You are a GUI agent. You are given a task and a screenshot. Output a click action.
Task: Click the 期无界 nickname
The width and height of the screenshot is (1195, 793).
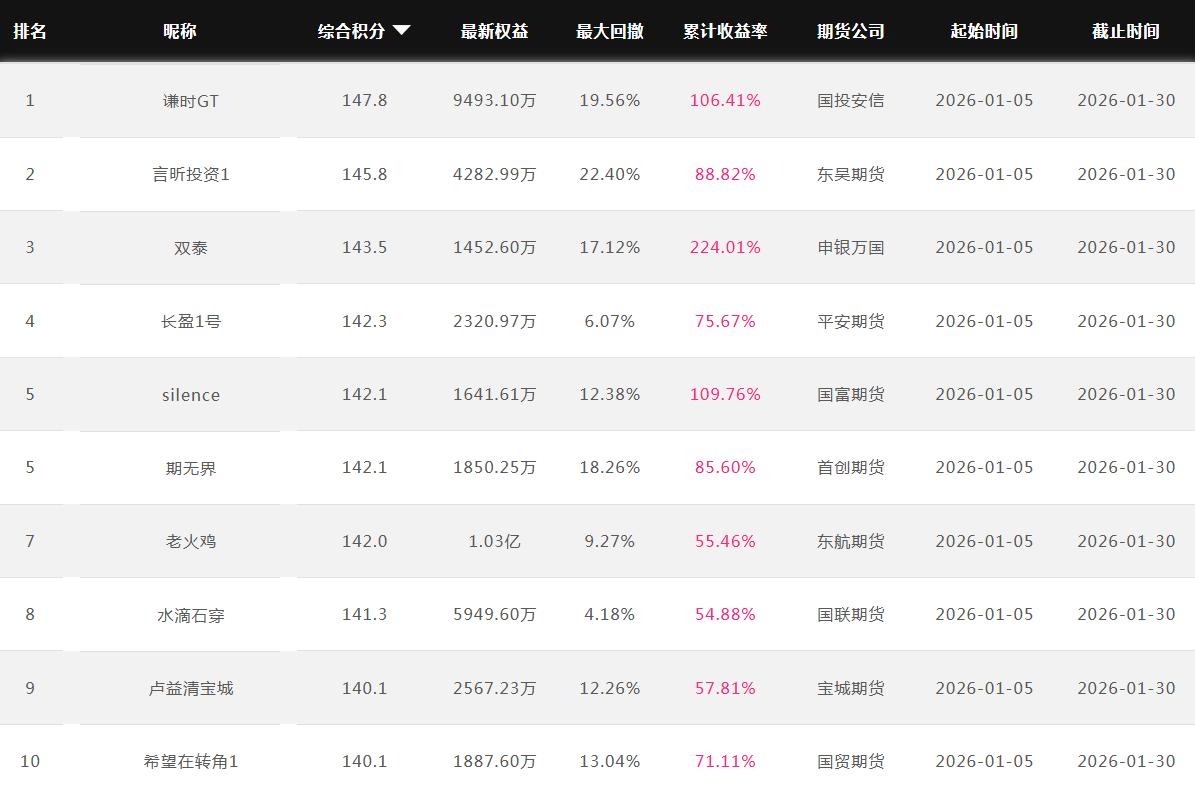(190, 468)
